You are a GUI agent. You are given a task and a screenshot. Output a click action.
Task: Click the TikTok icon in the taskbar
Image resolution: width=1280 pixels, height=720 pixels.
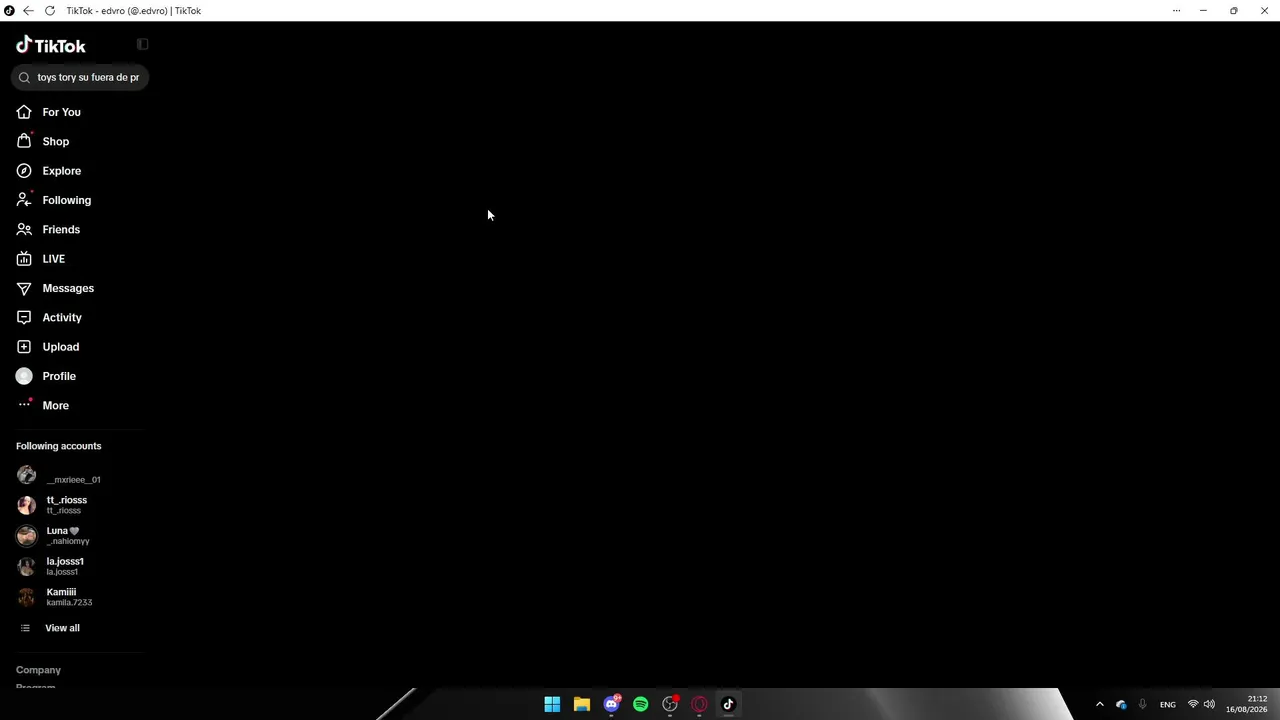click(x=729, y=704)
